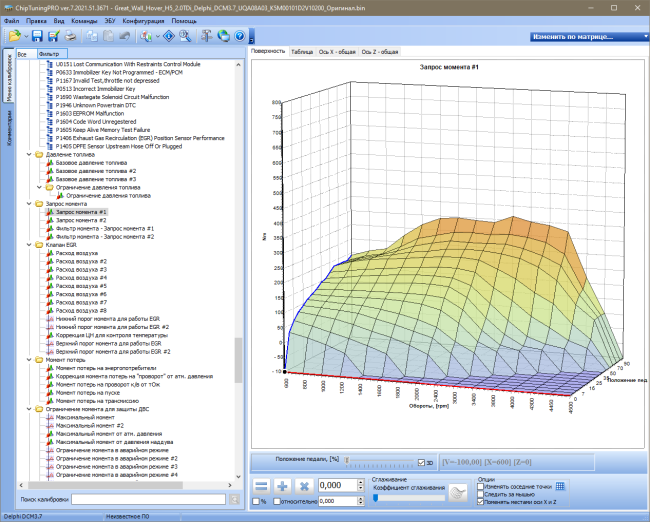Collapse the Момент потерь folder
This screenshot has width=650, height=522.
point(29,360)
